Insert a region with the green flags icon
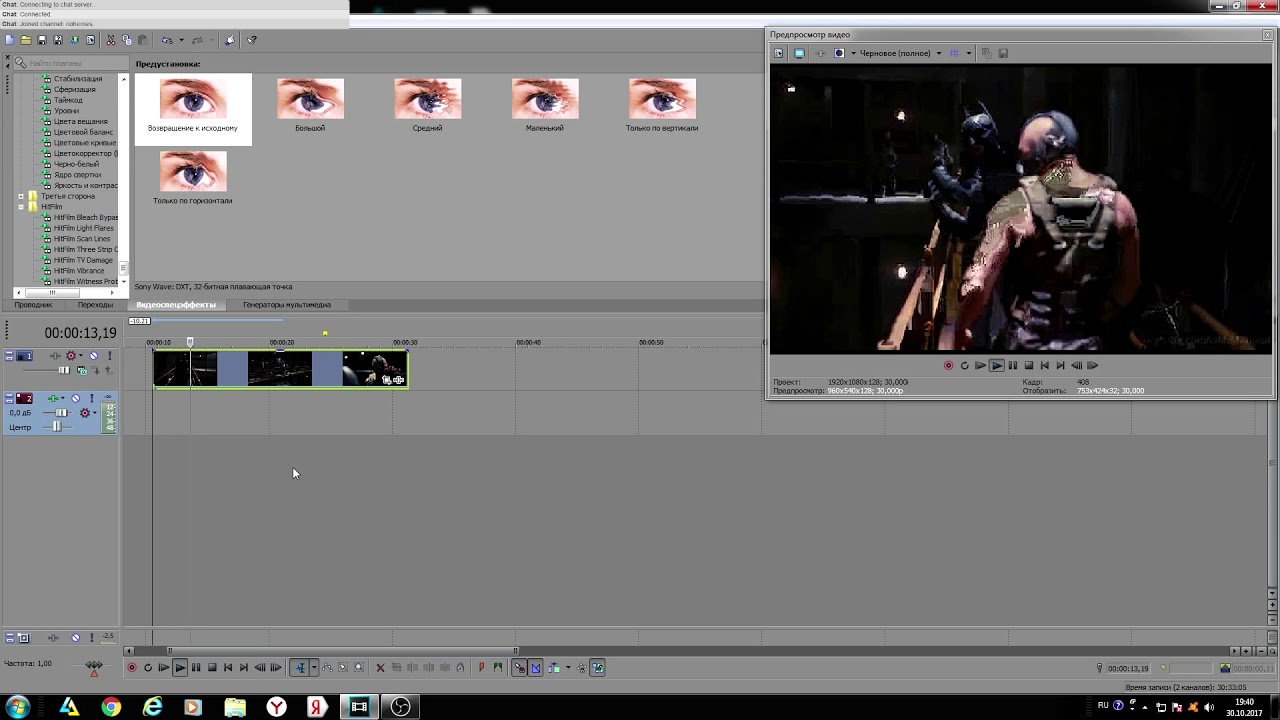 click(497, 668)
